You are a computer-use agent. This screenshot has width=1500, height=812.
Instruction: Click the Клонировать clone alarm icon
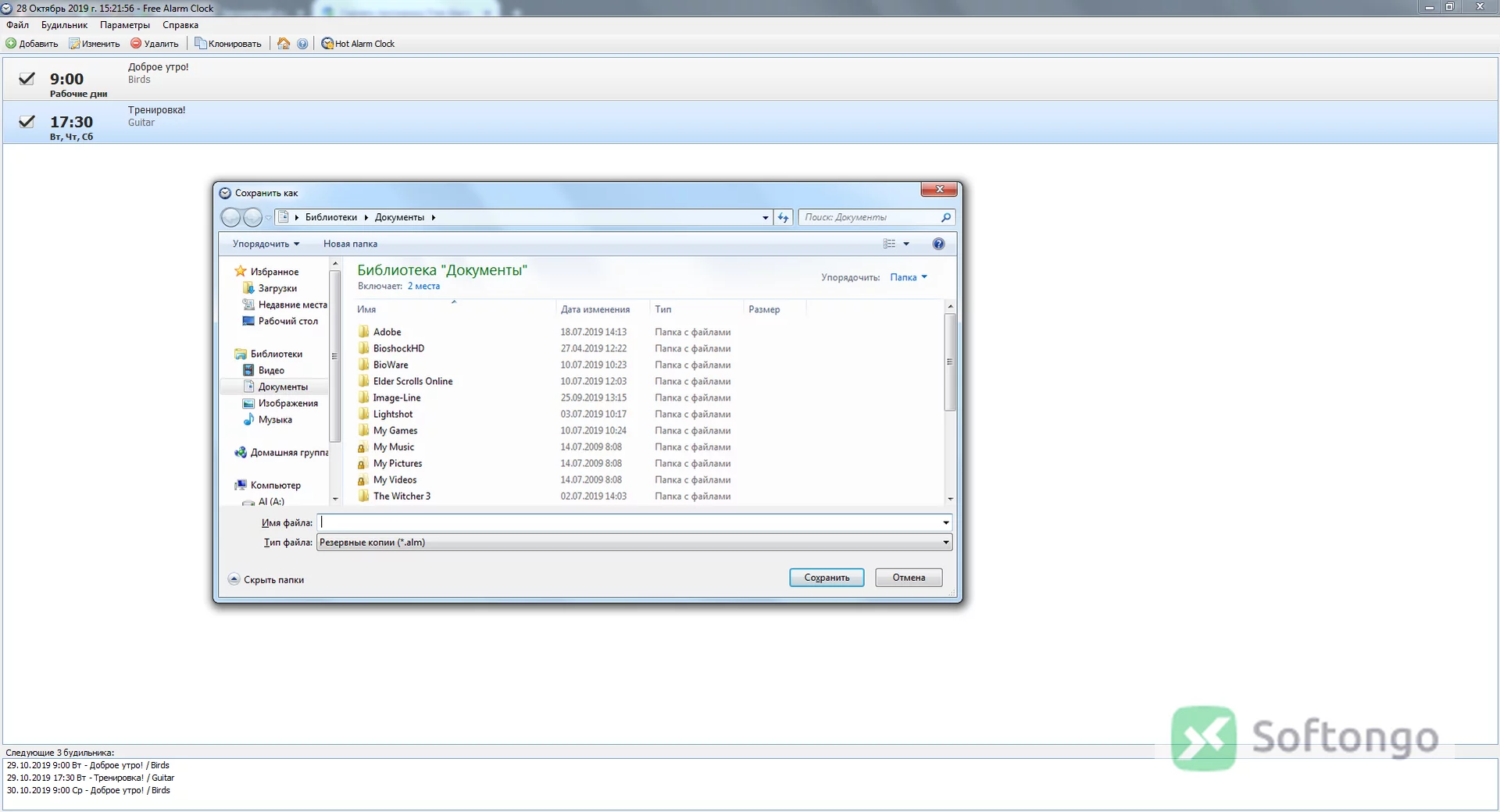tap(200, 44)
